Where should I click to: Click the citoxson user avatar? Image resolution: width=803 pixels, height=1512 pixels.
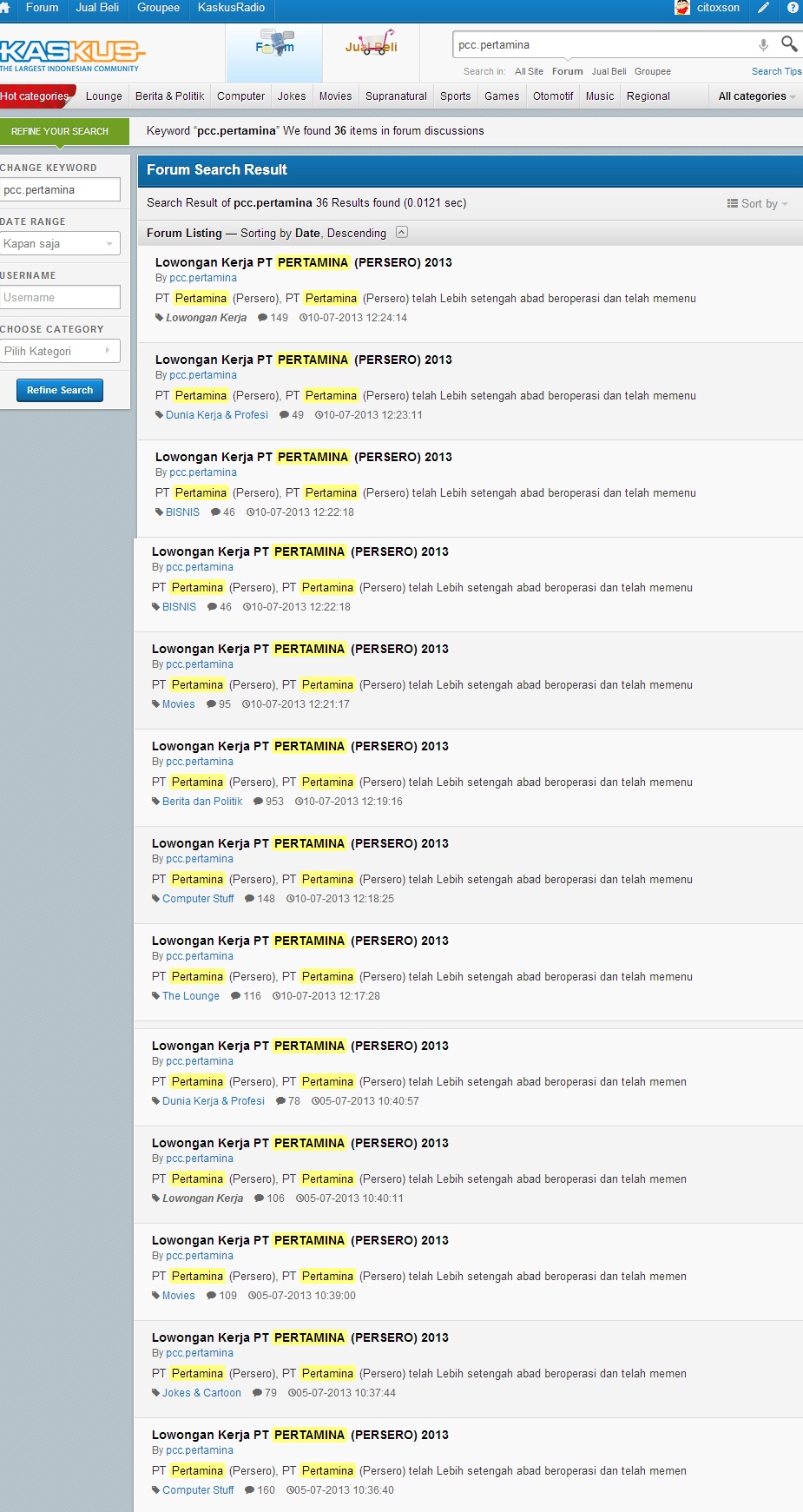click(682, 8)
